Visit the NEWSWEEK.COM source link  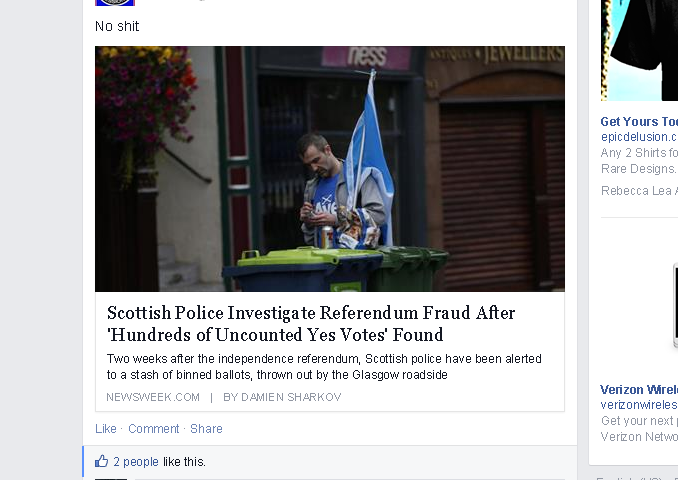click(x=153, y=397)
